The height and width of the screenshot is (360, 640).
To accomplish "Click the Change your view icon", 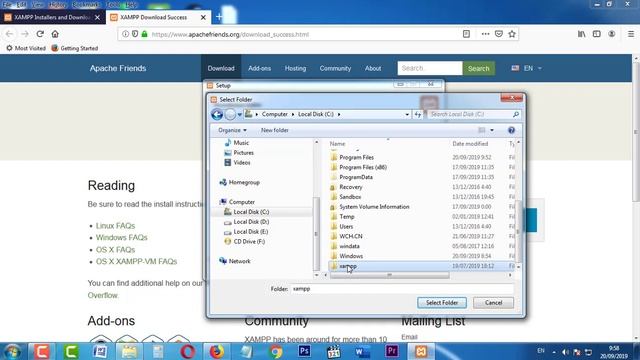I will click(482, 130).
